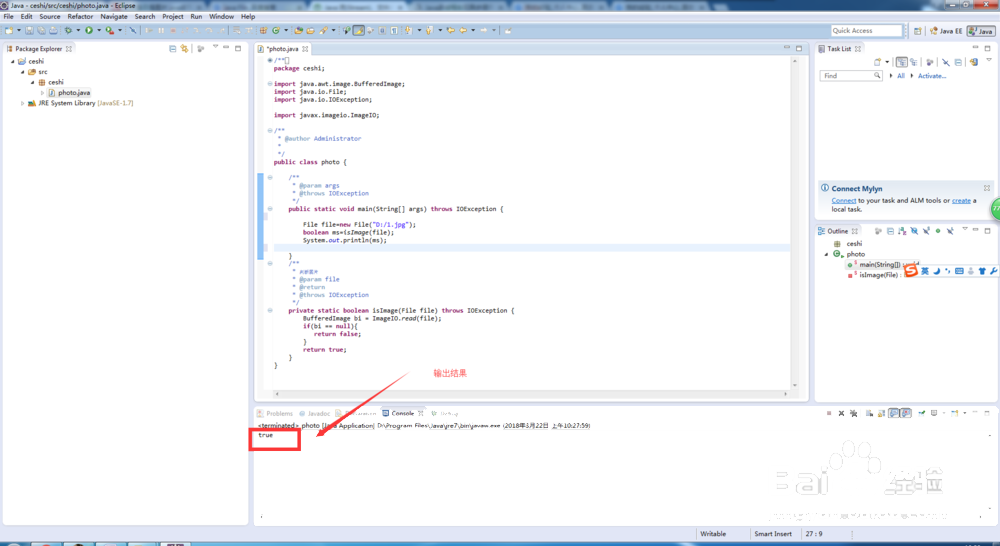Collapse the ceshi project tree node
This screenshot has width=1000, height=546.
(12, 61)
